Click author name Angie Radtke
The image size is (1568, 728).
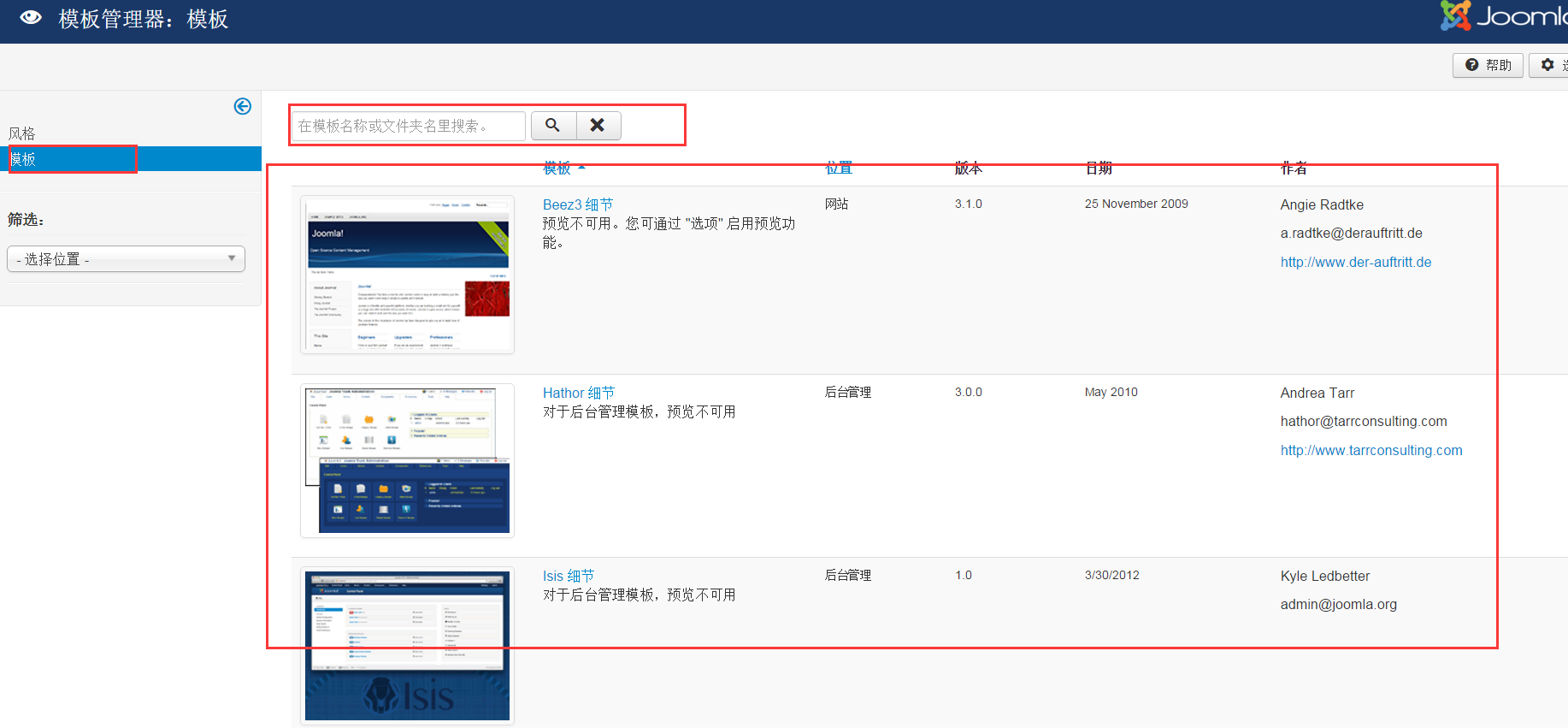point(1322,204)
